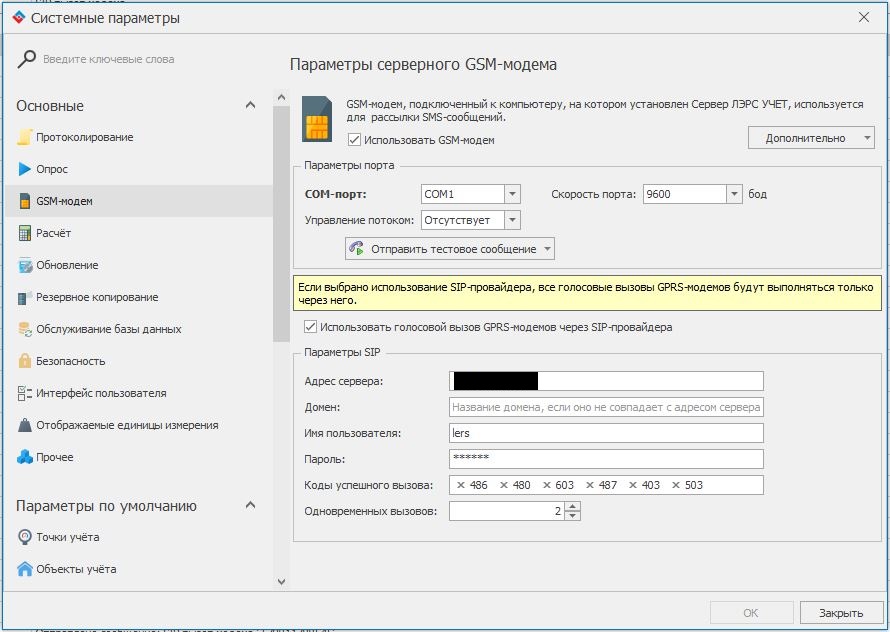The height and width of the screenshot is (632, 890).
Task: Click the Расчёт calculator icon
Action: tap(25, 233)
